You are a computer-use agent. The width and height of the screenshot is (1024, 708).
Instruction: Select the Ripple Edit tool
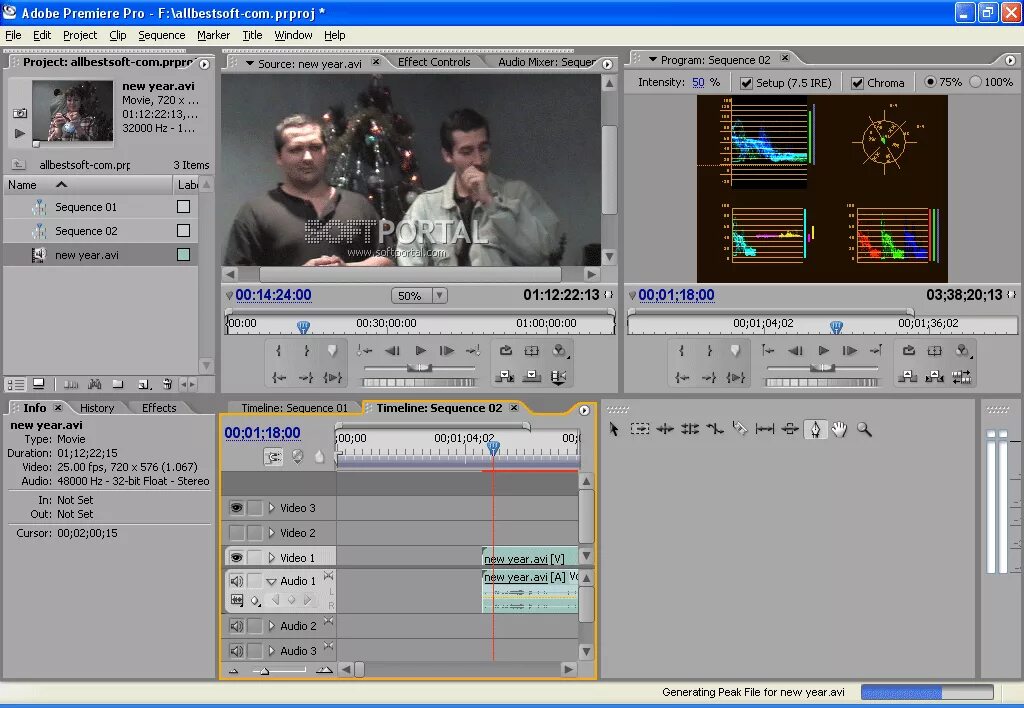click(x=665, y=429)
